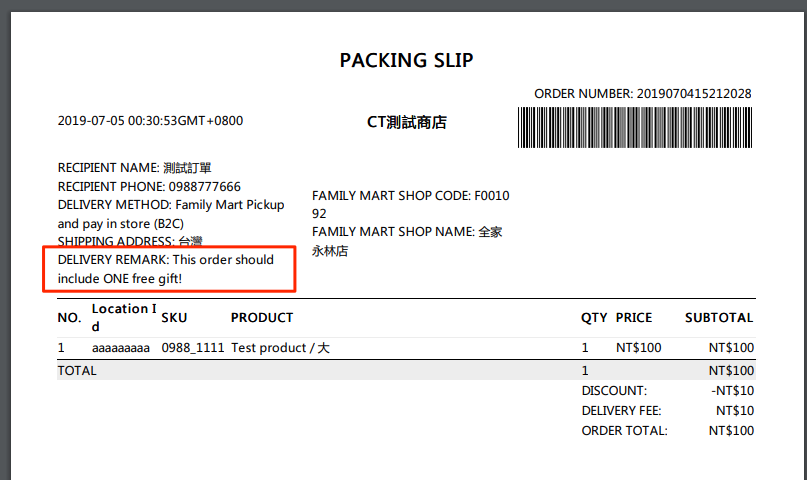Image resolution: width=807 pixels, height=480 pixels.
Task: Click the ORDER TOTAL NT$100 value
Action: (731, 431)
